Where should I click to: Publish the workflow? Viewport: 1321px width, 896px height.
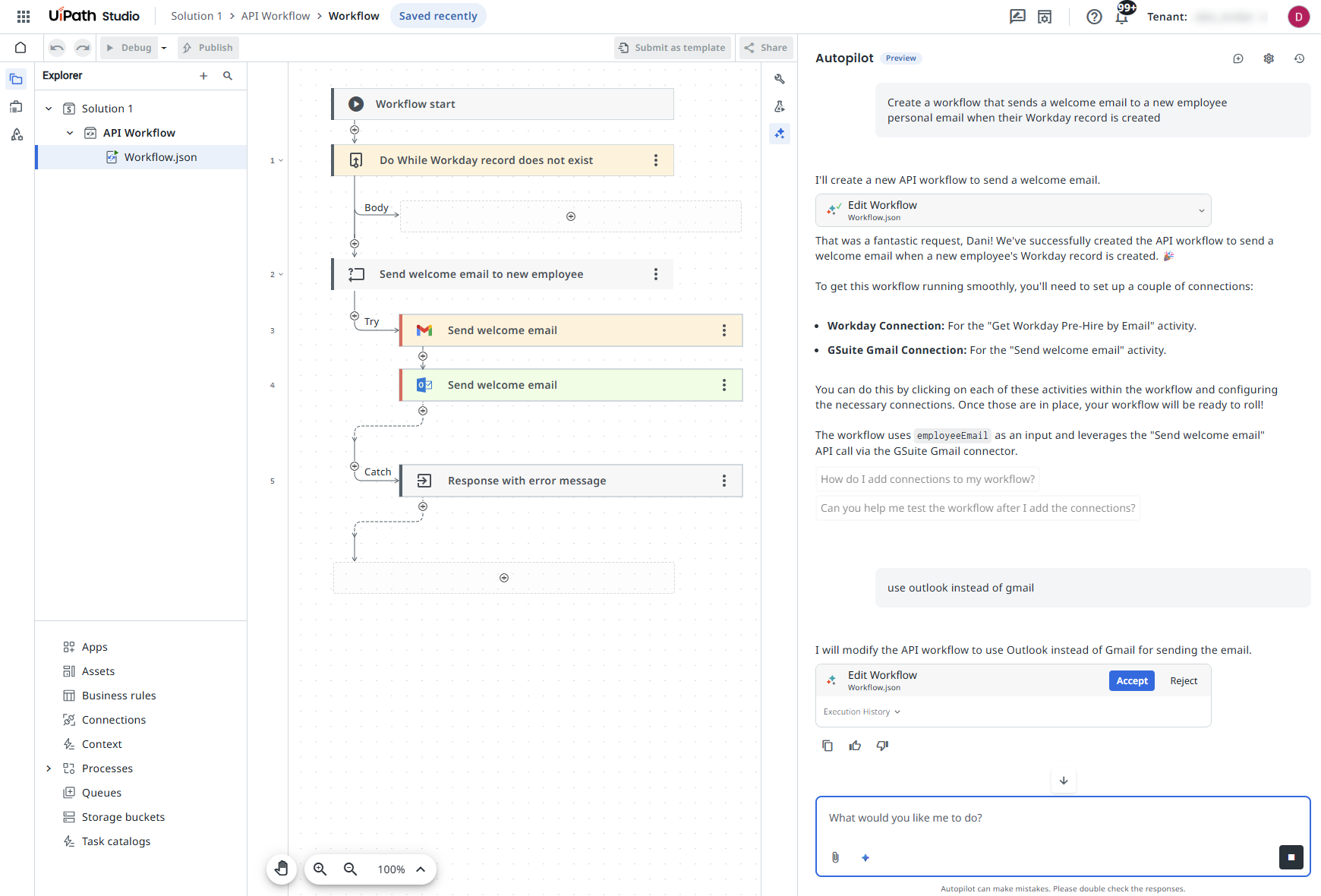point(208,48)
